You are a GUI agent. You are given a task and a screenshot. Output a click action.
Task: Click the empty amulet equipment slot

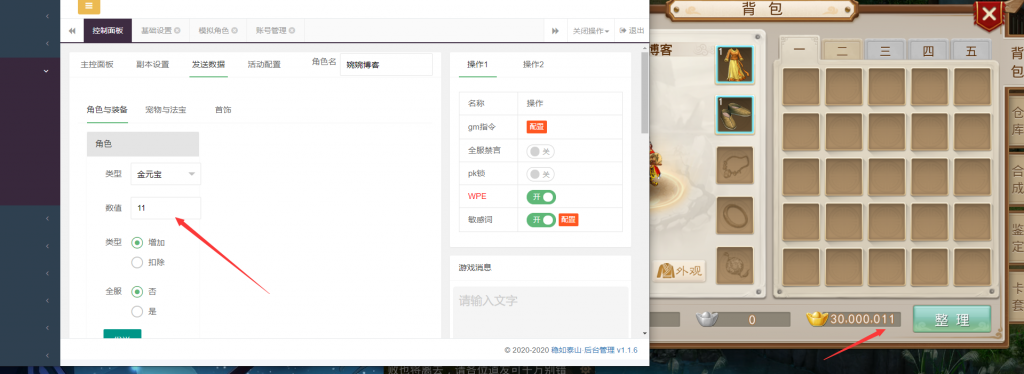coord(735,266)
